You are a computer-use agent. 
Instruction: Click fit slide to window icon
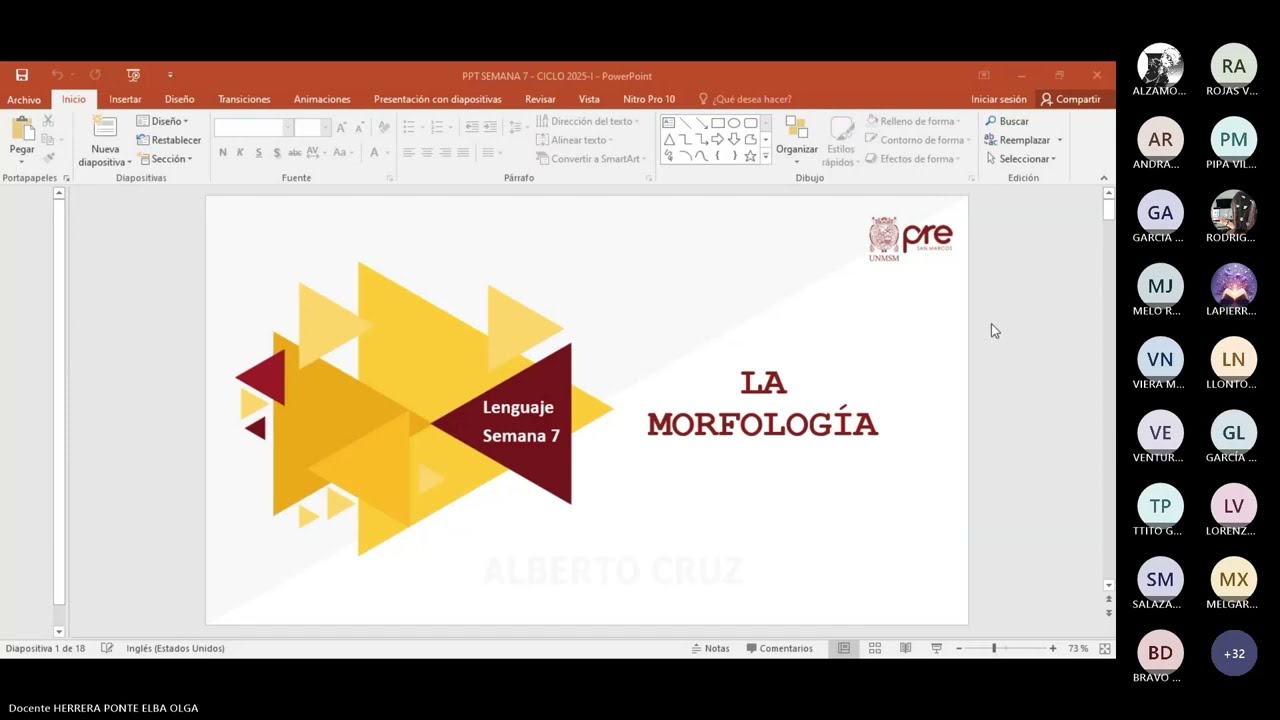tap(1105, 648)
